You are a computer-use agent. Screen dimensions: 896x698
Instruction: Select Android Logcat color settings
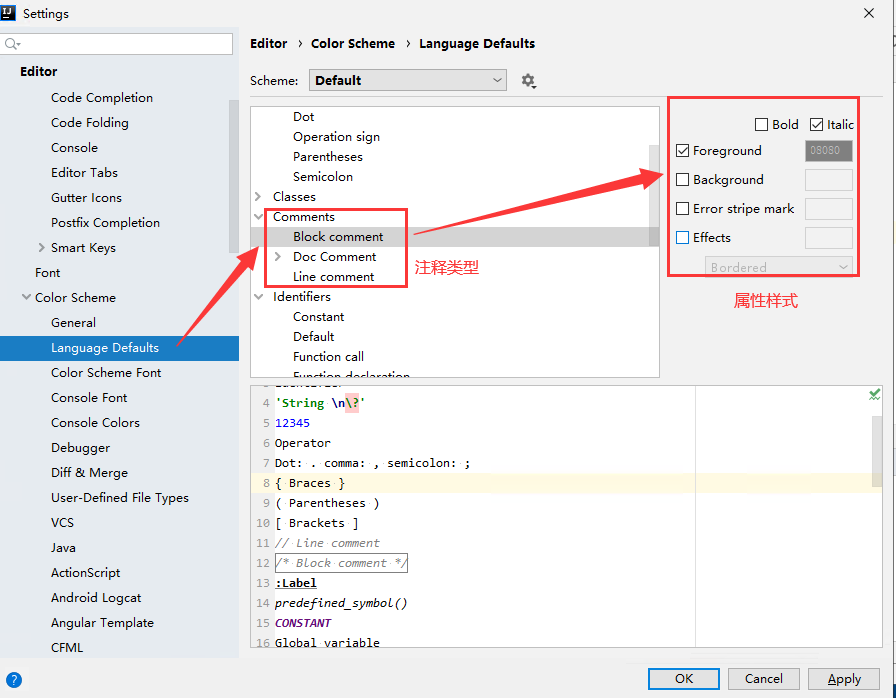point(95,597)
